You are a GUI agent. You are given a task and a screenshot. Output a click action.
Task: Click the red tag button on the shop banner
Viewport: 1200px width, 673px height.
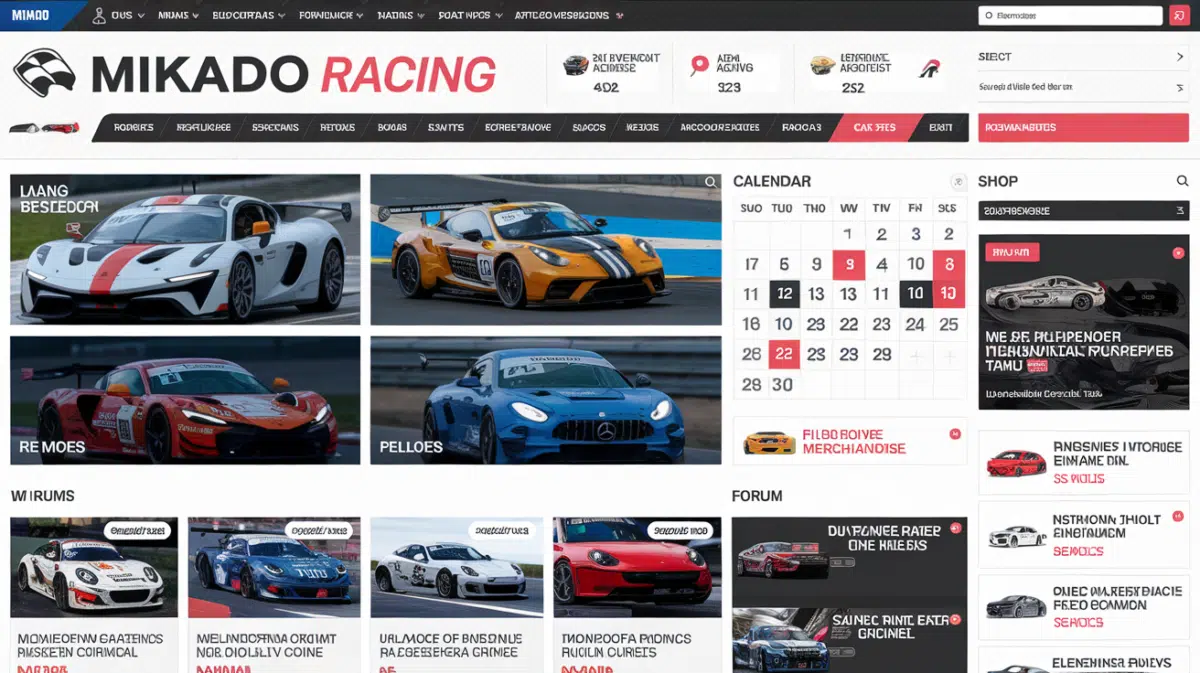click(x=1012, y=253)
